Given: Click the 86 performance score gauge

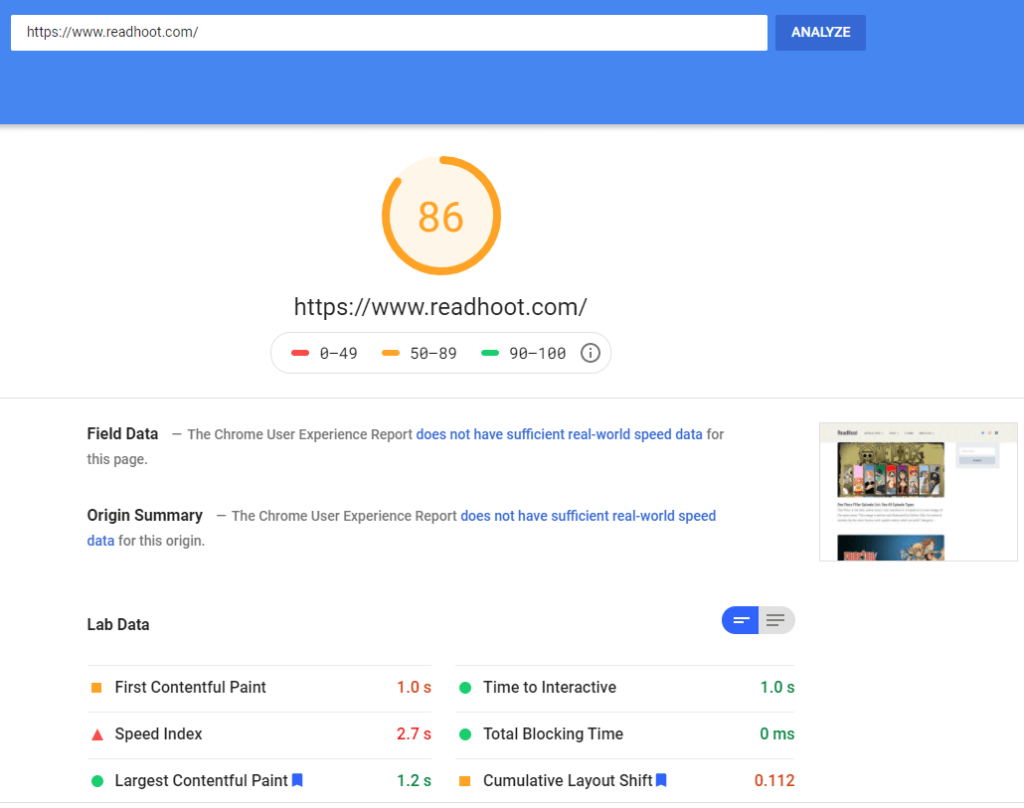Looking at the screenshot, I should 441,216.
